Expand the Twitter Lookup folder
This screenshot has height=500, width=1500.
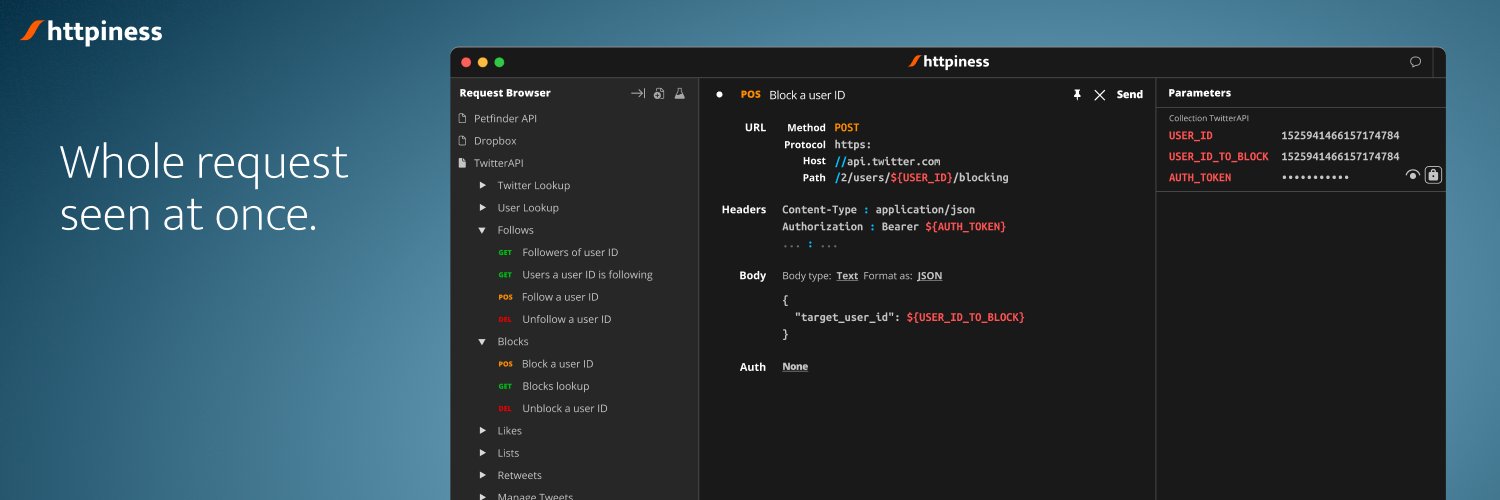tap(483, 185)
